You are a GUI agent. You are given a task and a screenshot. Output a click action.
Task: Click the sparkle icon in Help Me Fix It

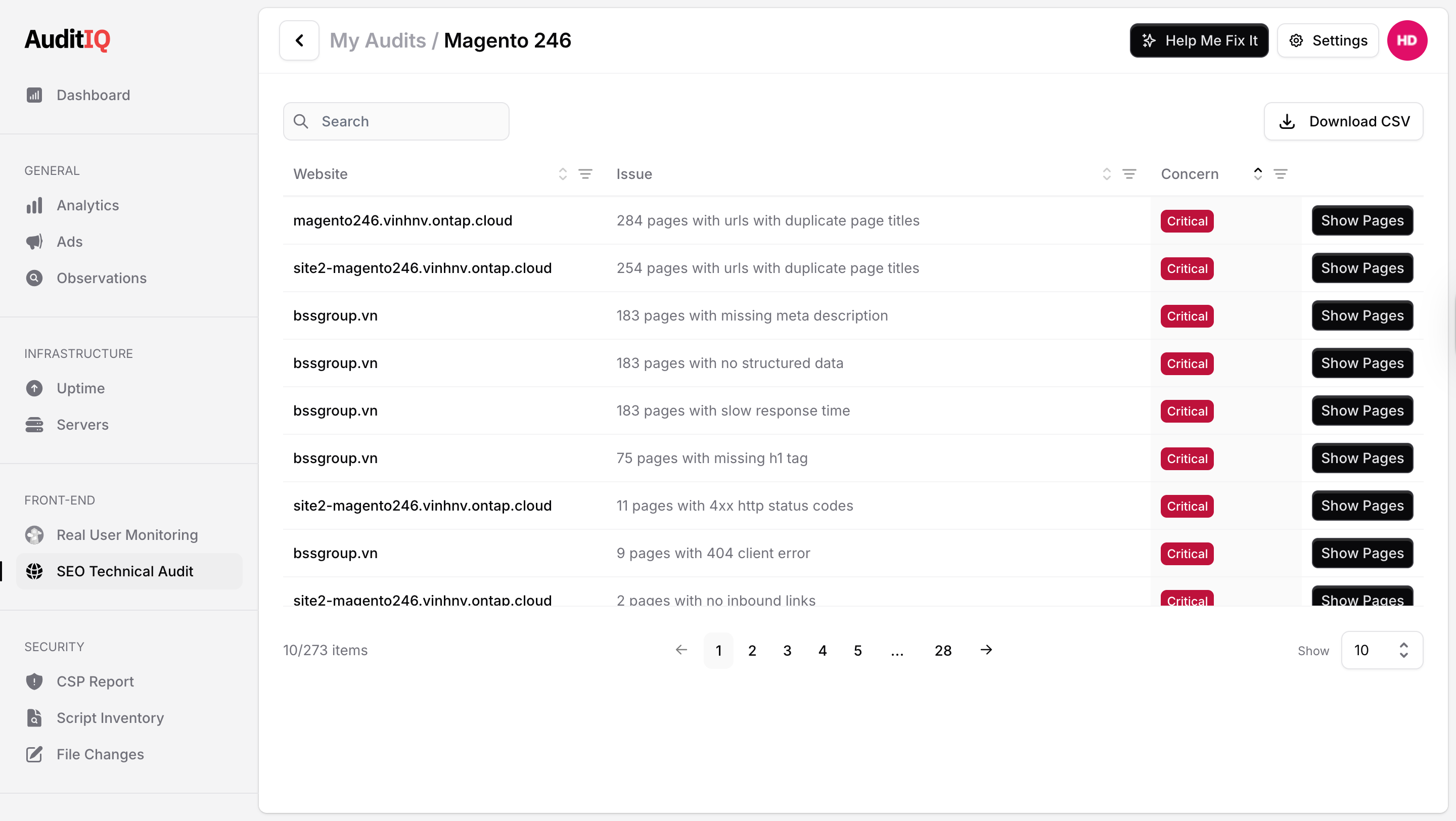(x=1149, y=40)
